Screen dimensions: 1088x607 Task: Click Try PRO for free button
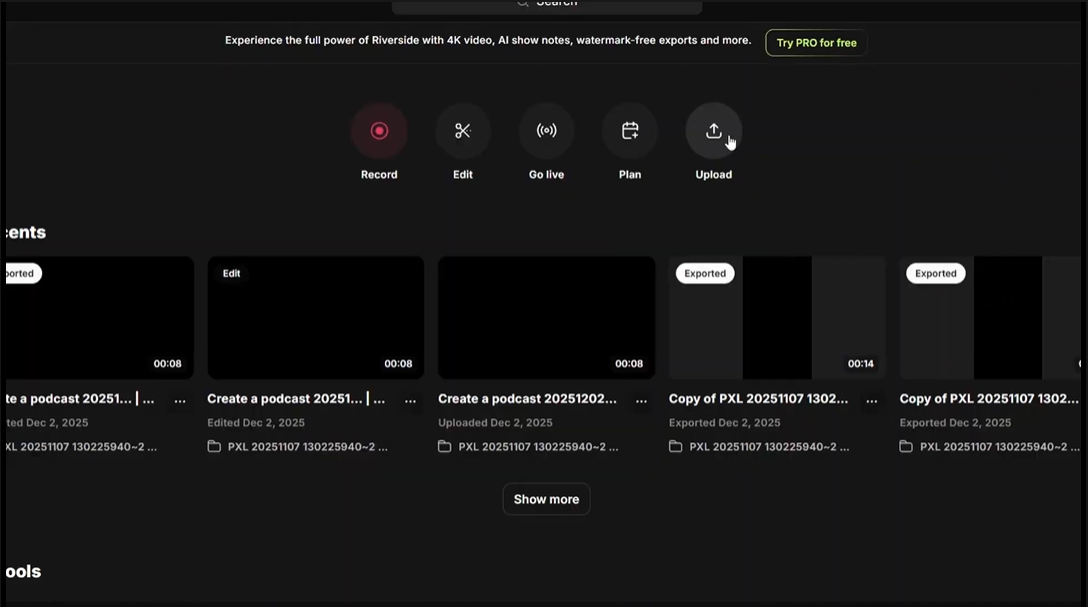click(816, 43)
